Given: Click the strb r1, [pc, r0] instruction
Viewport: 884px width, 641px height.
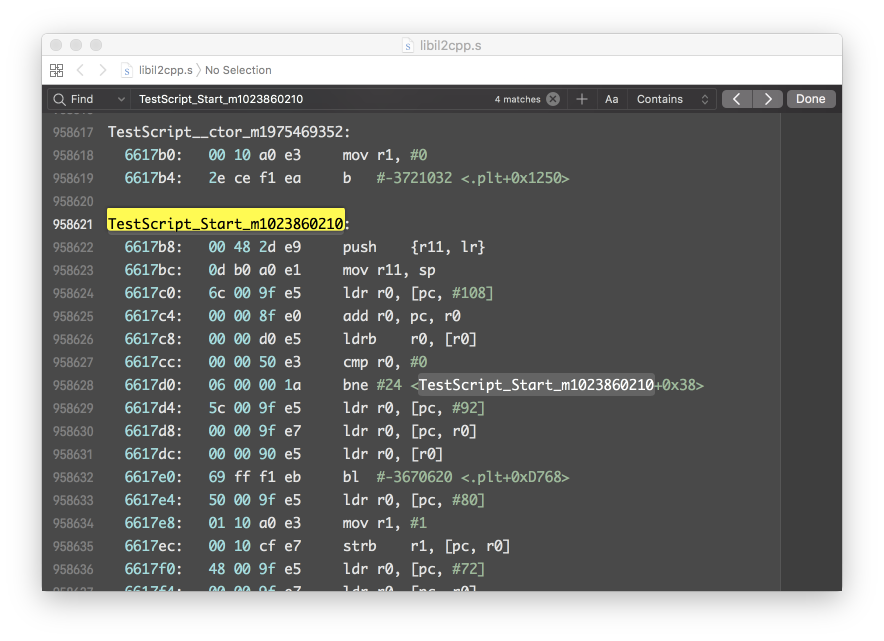Looking at the screenshot, I should [x=426, y=546].
